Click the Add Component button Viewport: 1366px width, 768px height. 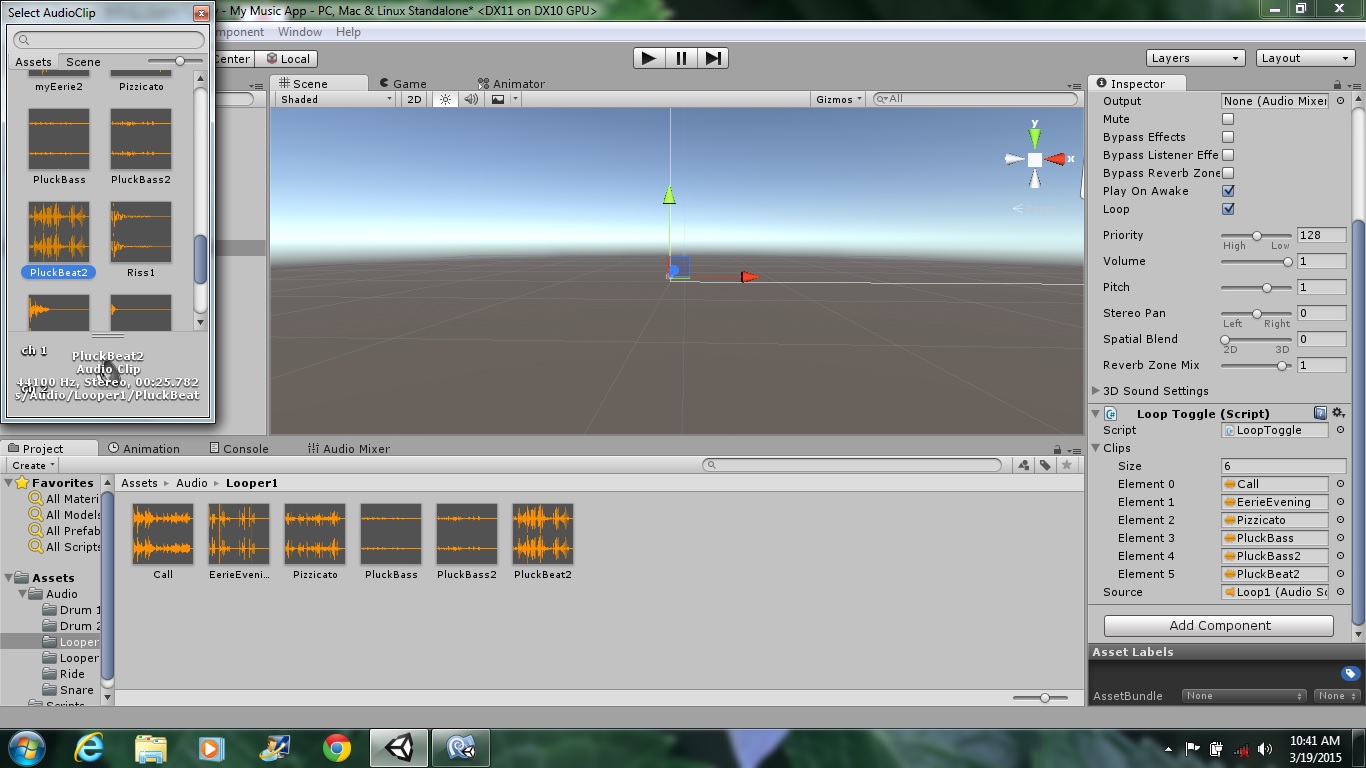pyautogui.click(x=1218, y=626)
